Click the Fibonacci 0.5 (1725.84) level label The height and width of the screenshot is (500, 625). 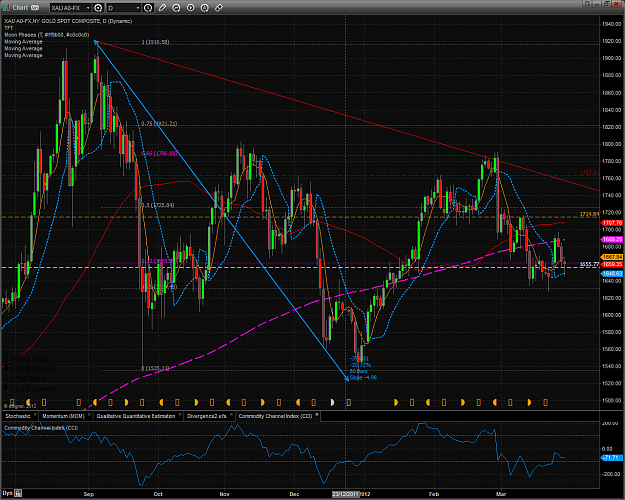pyautogui.click(x=158, y=205)
